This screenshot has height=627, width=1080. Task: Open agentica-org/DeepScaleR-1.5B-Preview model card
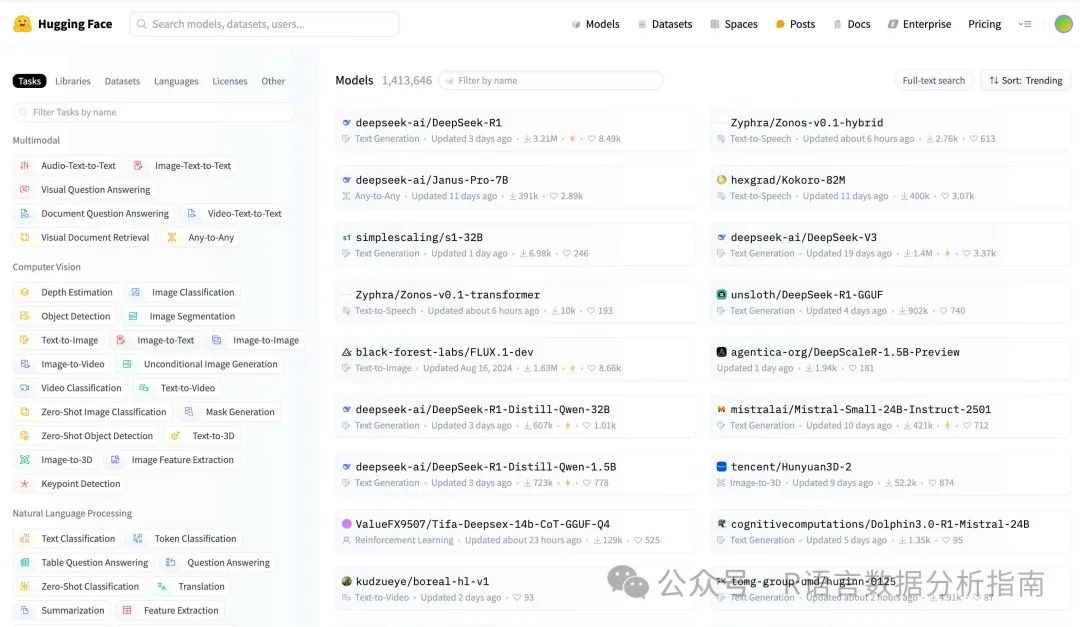[891, 359]
